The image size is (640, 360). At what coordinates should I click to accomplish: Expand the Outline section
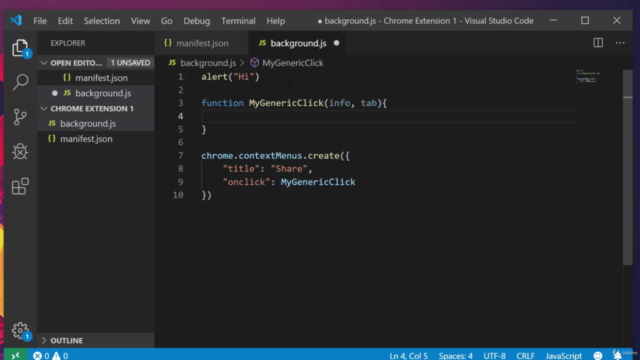point(44,340)
